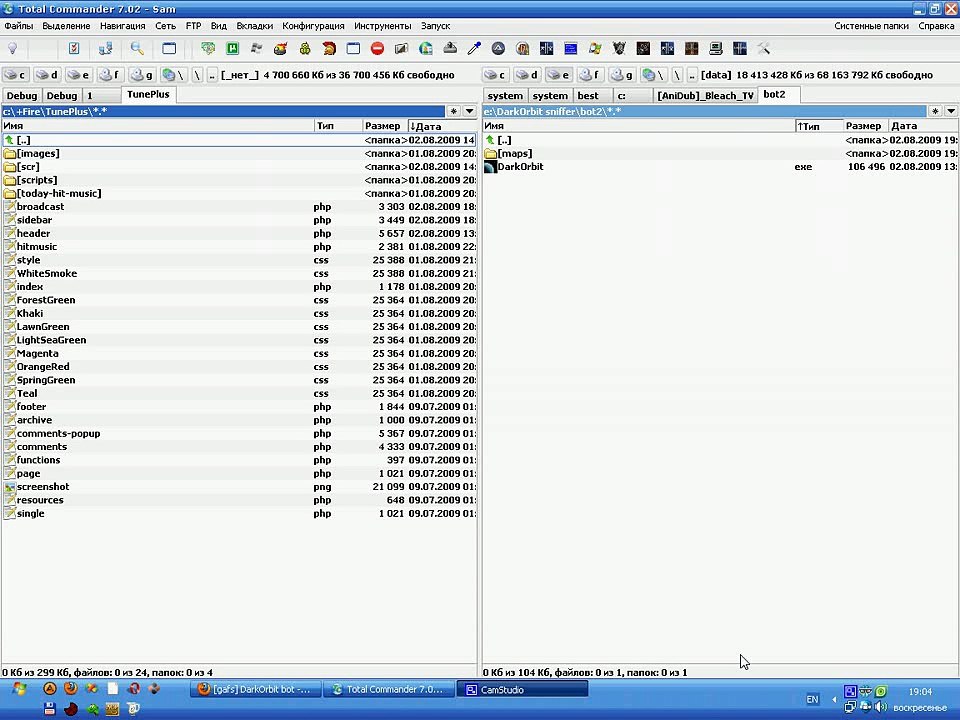Sort left panel by Размер column
Screen dimensions: 960x720
coord(384,126)
